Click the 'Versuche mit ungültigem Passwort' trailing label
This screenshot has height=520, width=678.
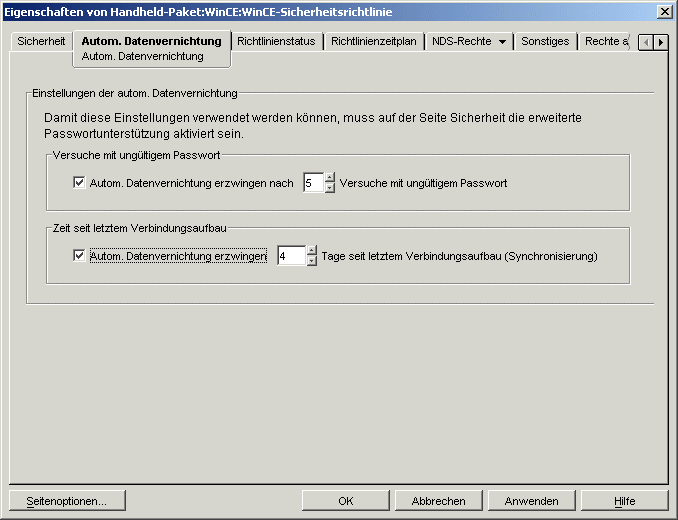pos(423,183)
